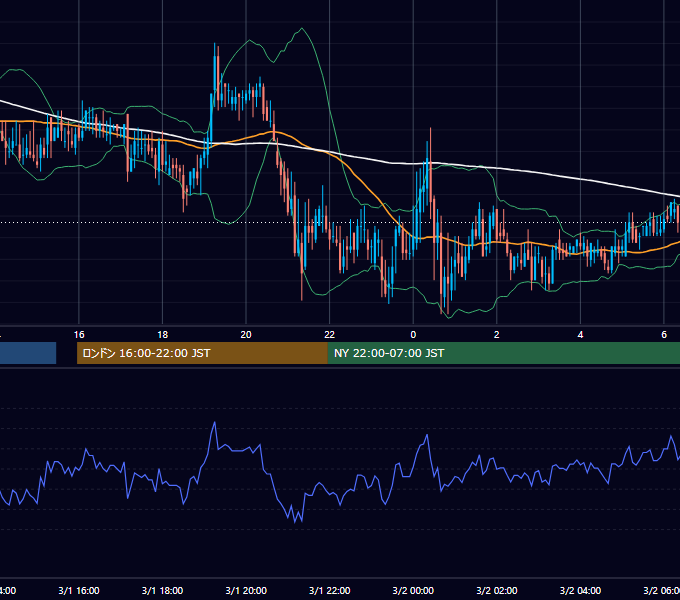Click the 20 hour label on price chart axis
This screenshot has width=680, height=600.
tap(246, 335)
